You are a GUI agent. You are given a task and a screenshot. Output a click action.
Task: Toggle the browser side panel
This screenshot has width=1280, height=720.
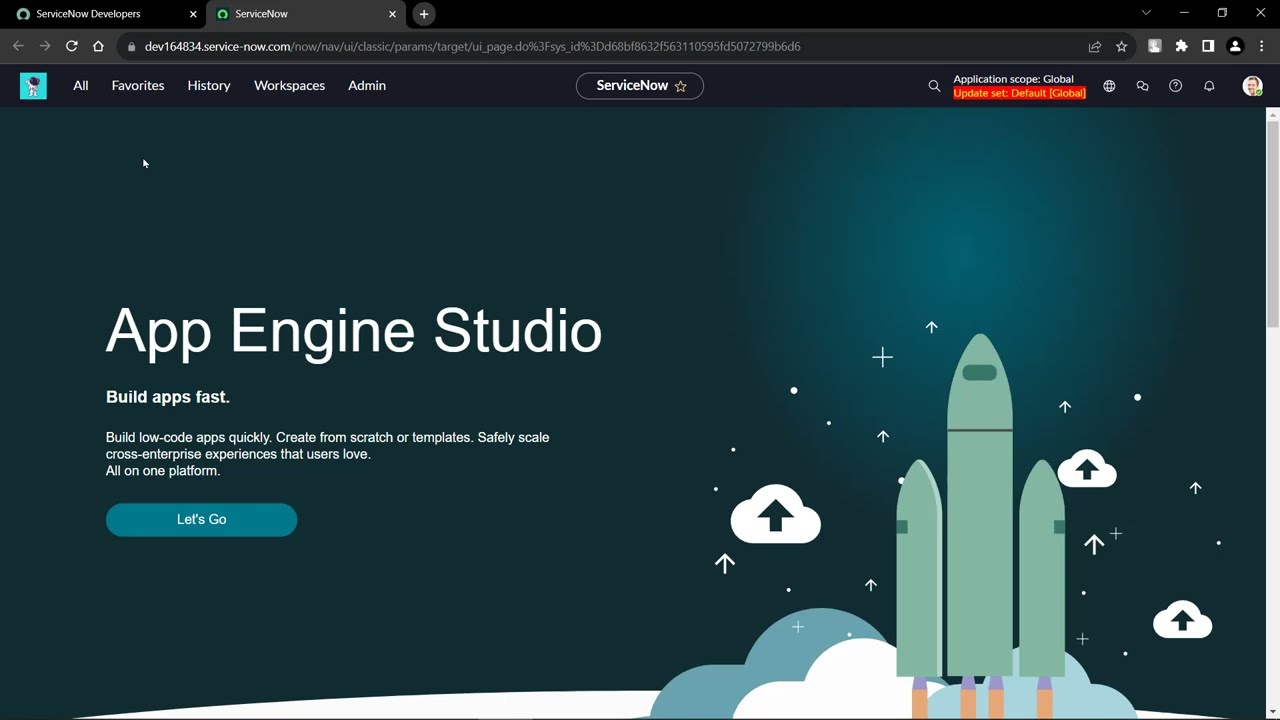pyautogui.click(x=1208, y=46)
